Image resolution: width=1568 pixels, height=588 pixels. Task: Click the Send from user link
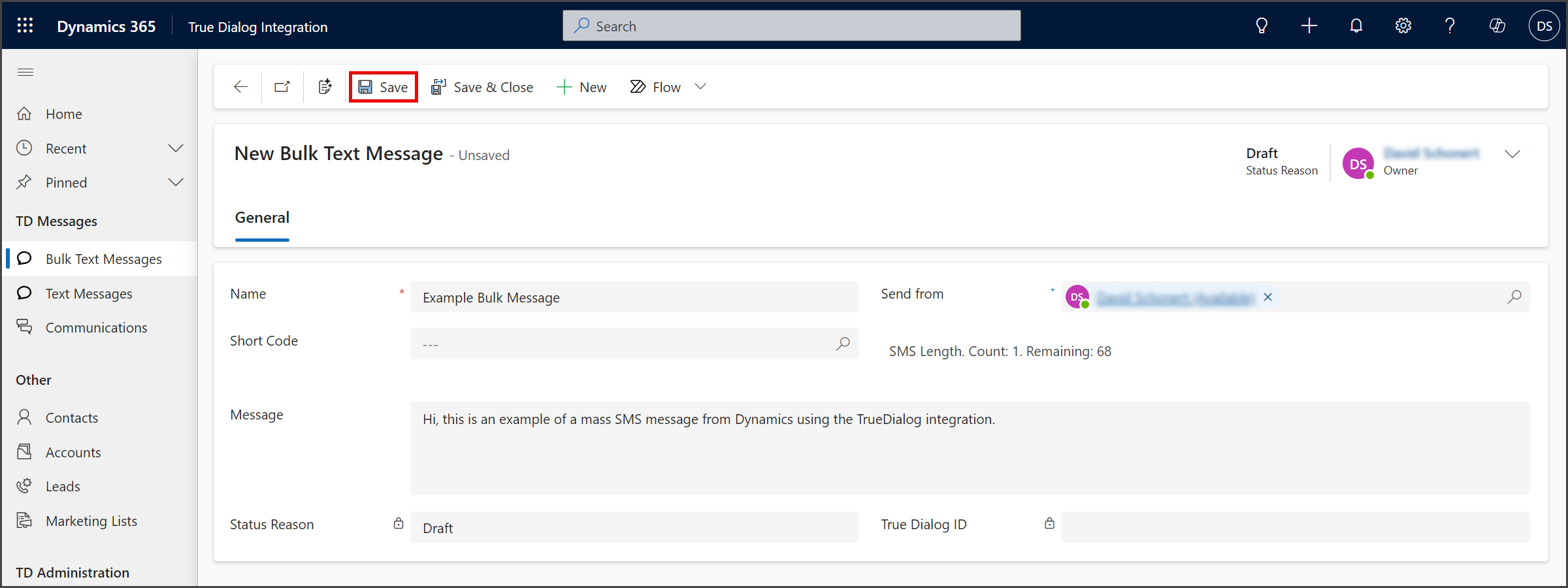pyautogui.click(x=1175, y=298)
